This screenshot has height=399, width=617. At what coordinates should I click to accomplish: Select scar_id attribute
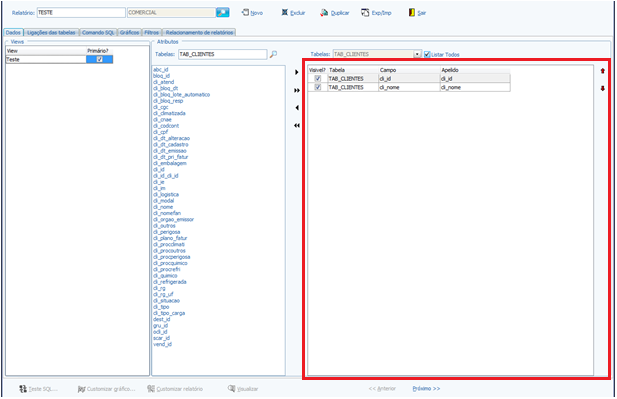(x=161, y=338)
